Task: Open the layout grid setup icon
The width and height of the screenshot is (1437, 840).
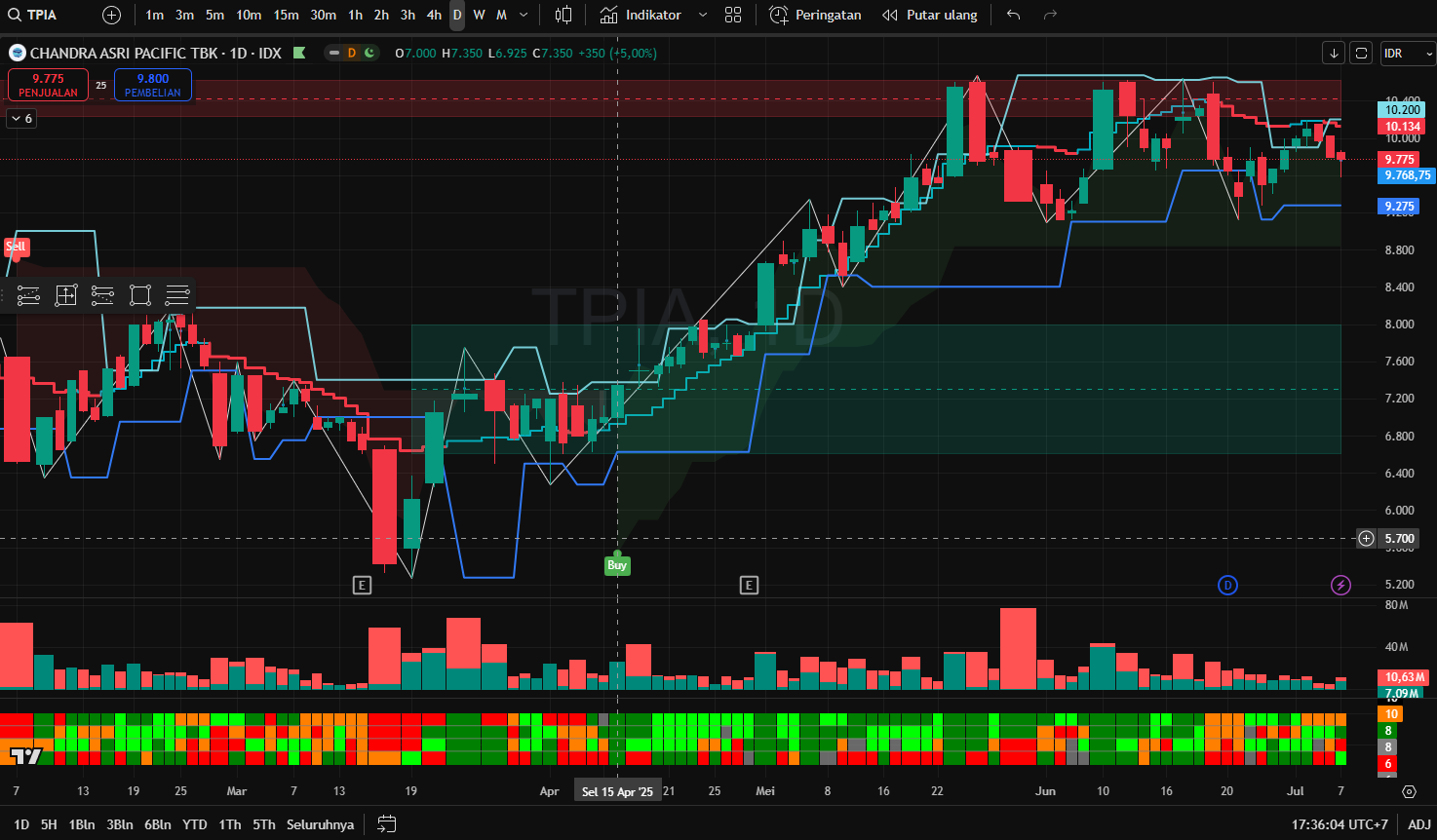Action: pos(733,15)
